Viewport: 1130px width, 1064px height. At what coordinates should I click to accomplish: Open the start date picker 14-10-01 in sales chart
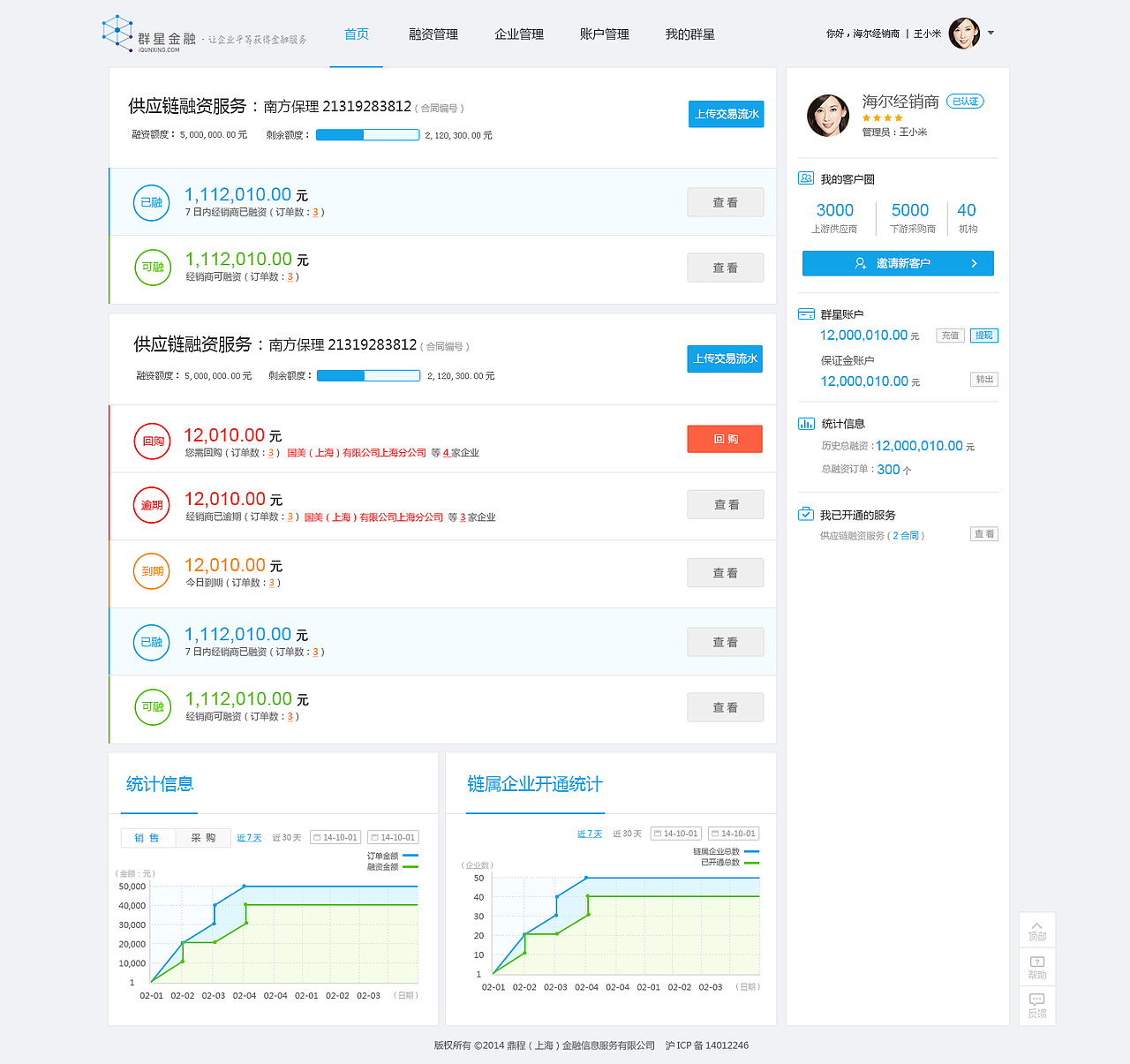point(335,837)
